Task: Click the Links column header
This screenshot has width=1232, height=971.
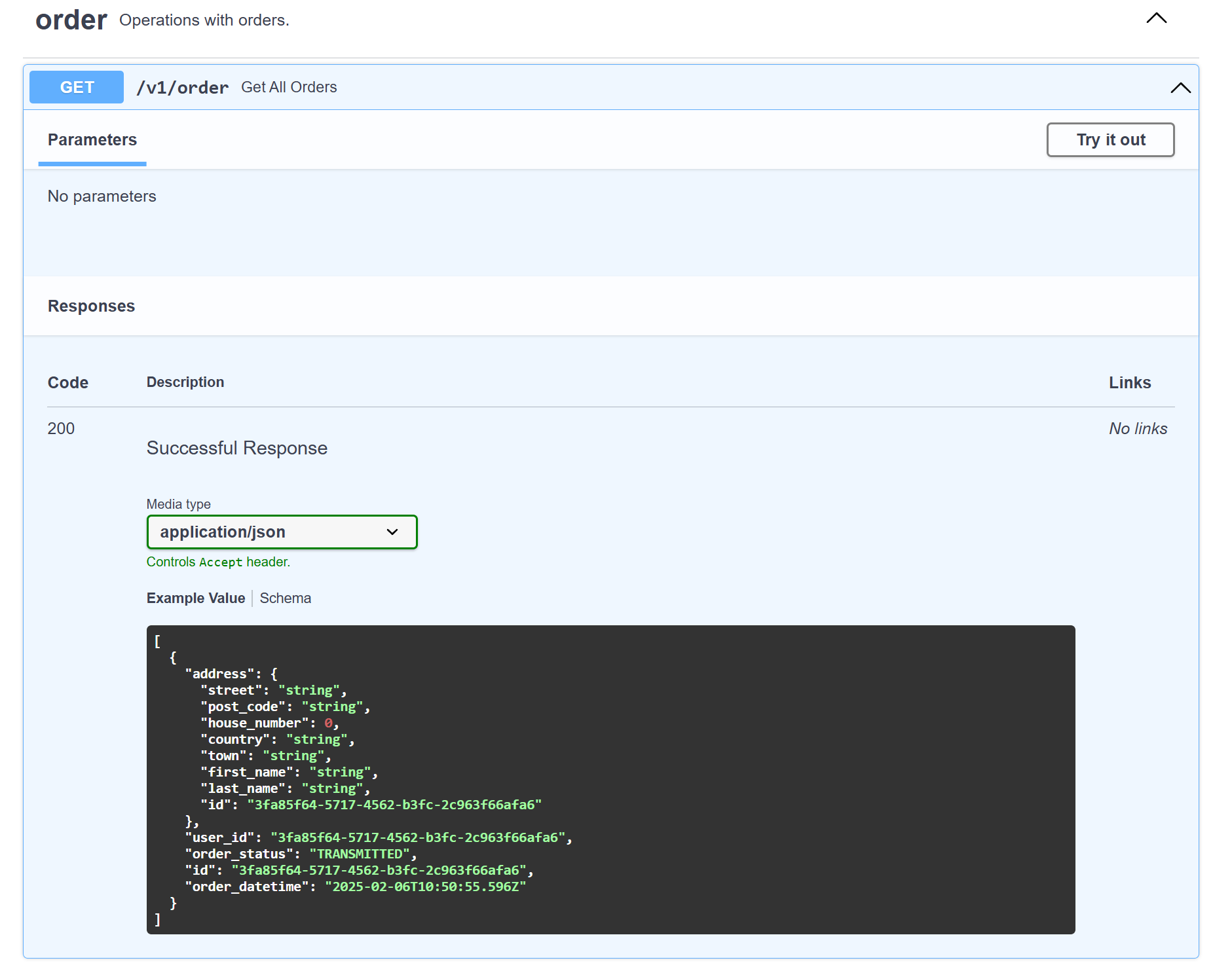Action: click(x=1130, y=382)
